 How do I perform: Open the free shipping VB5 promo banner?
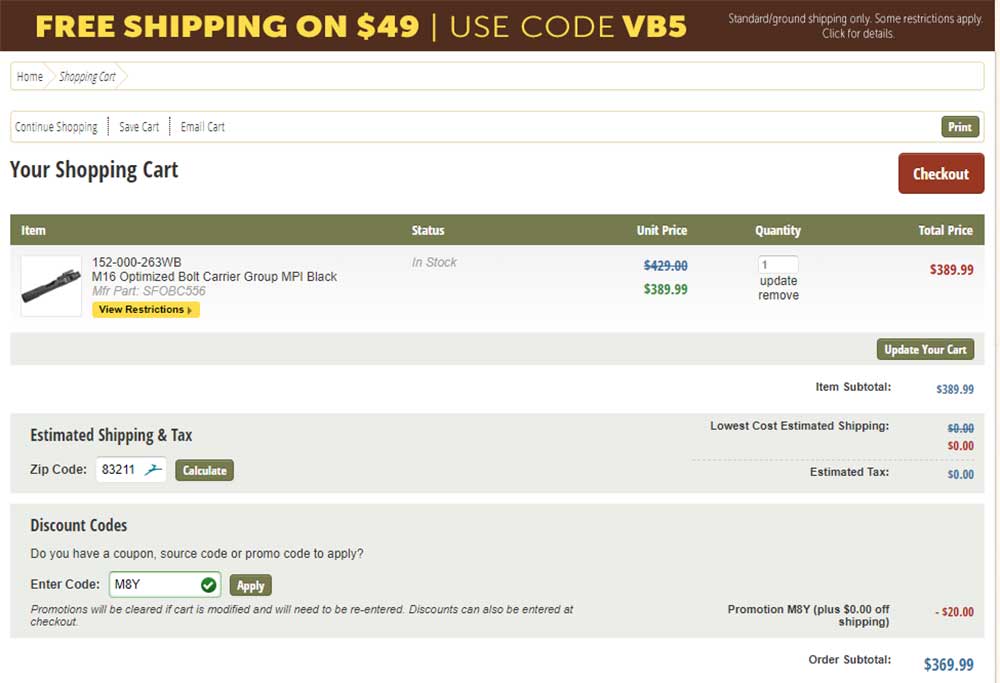[x=497, y=26]
